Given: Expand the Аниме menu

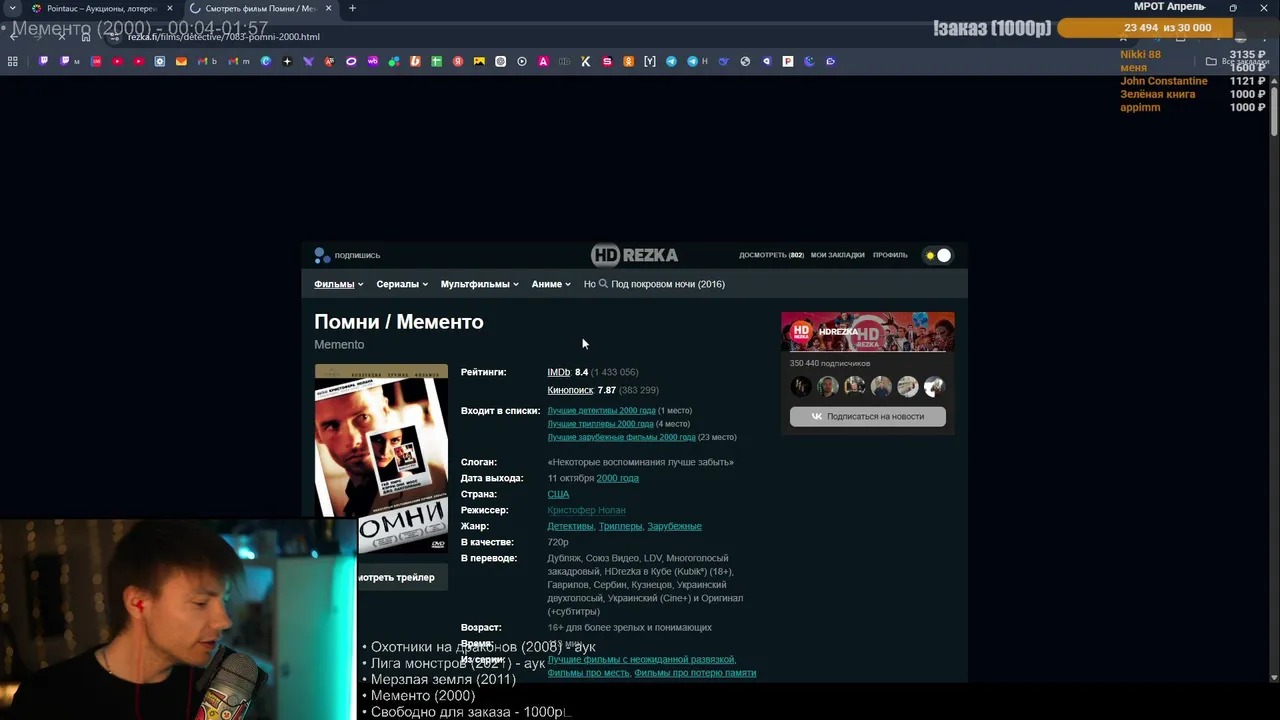Looking at the screenshot, I should (x=551, y=284).
